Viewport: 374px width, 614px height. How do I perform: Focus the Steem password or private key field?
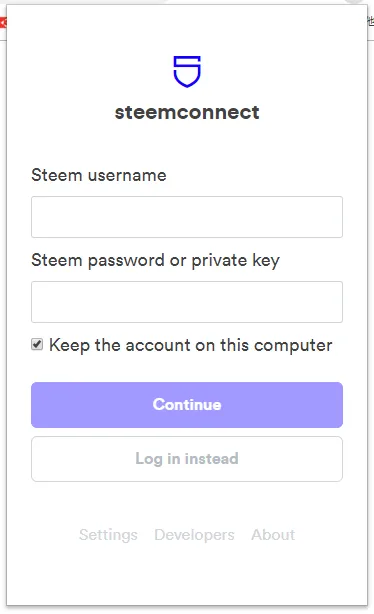(x=187, y=302)
